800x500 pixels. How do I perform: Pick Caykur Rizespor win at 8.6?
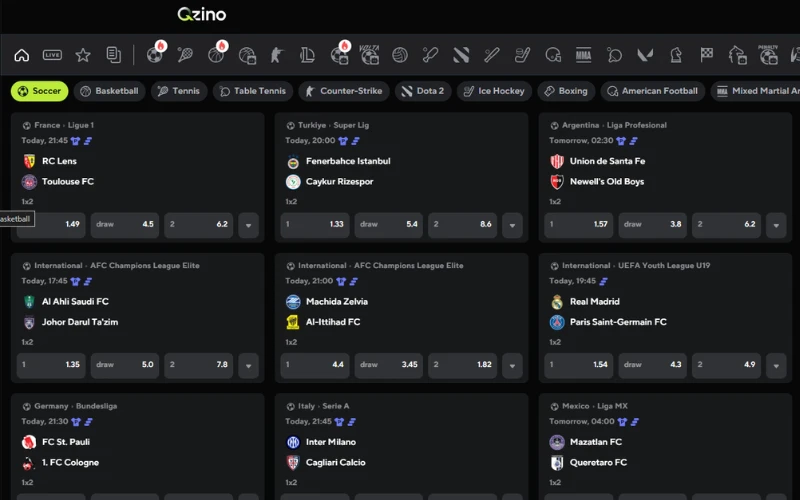coord(462,225)
